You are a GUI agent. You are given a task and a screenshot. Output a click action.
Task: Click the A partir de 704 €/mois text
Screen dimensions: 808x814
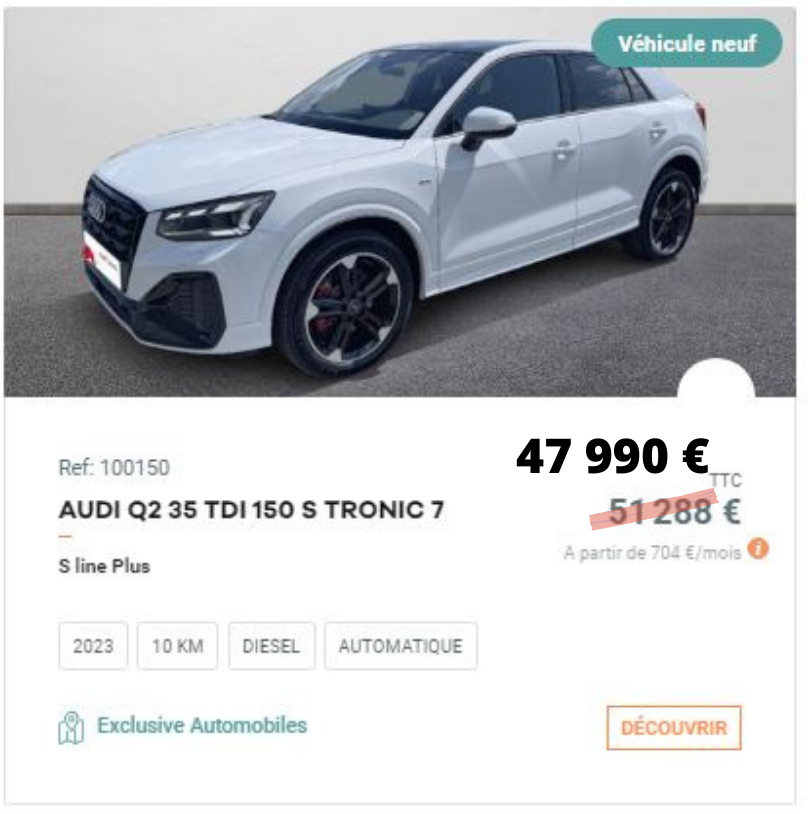click(x=652, y=553)
